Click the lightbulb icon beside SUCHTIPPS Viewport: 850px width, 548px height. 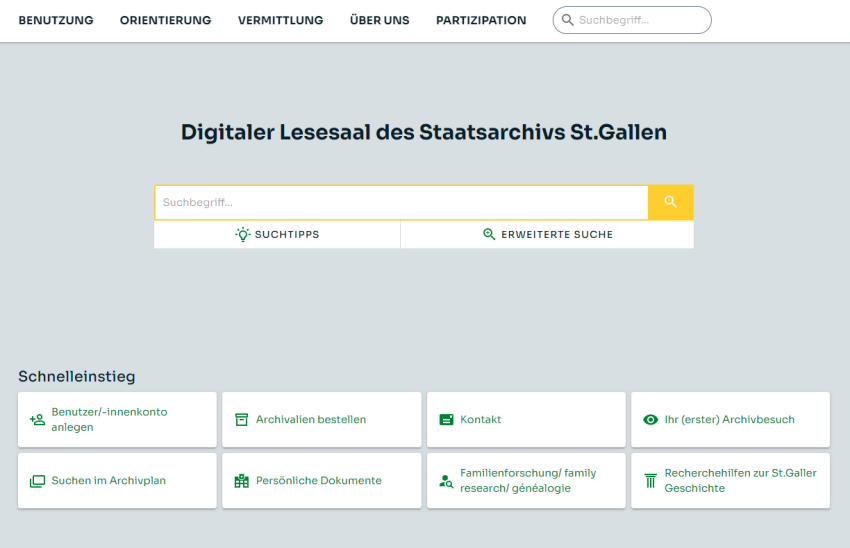[x=243, y=234]
